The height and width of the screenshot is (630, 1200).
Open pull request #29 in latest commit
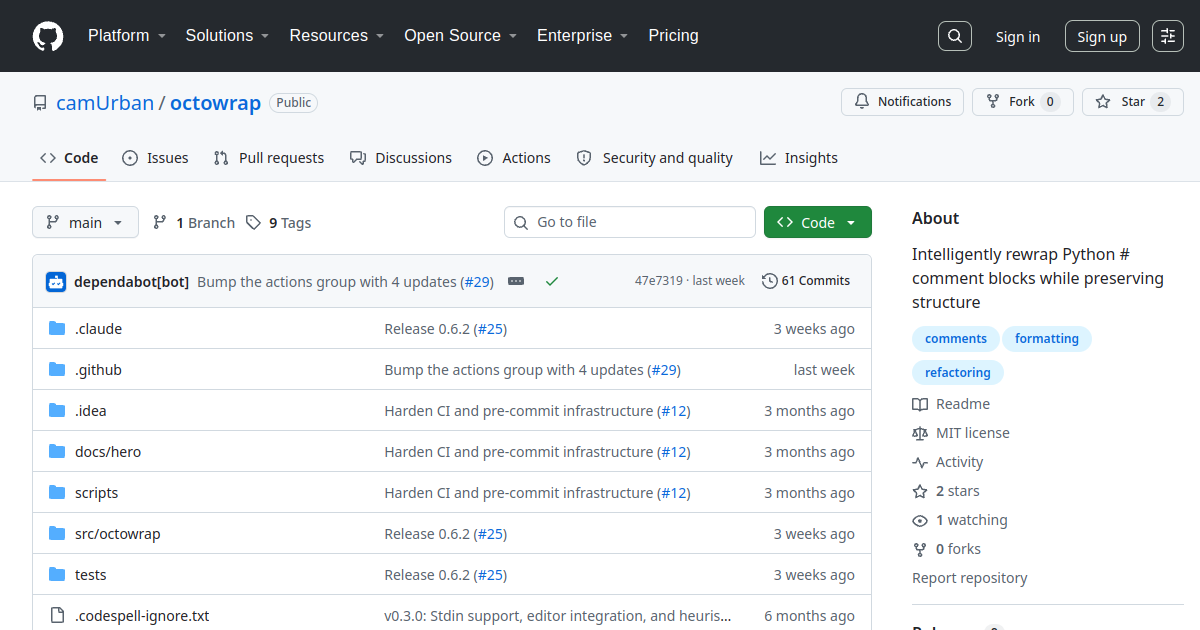pos(477,282)
